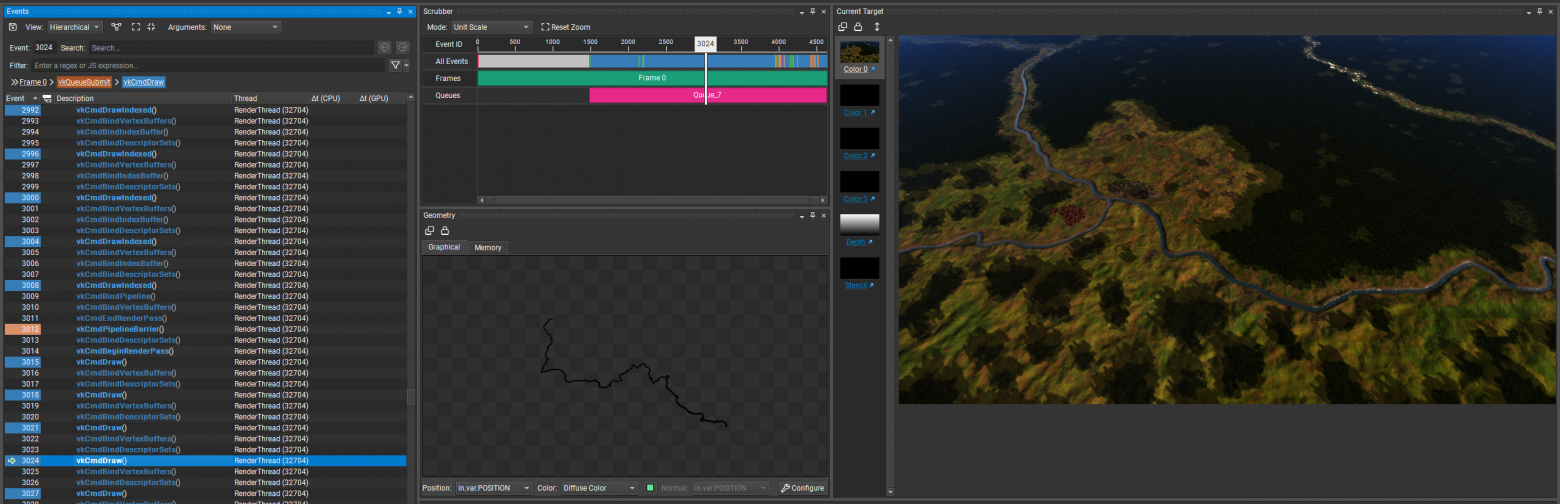
Task: Click the 3024 scrubber position marker
Action: [x=705, y=44]
